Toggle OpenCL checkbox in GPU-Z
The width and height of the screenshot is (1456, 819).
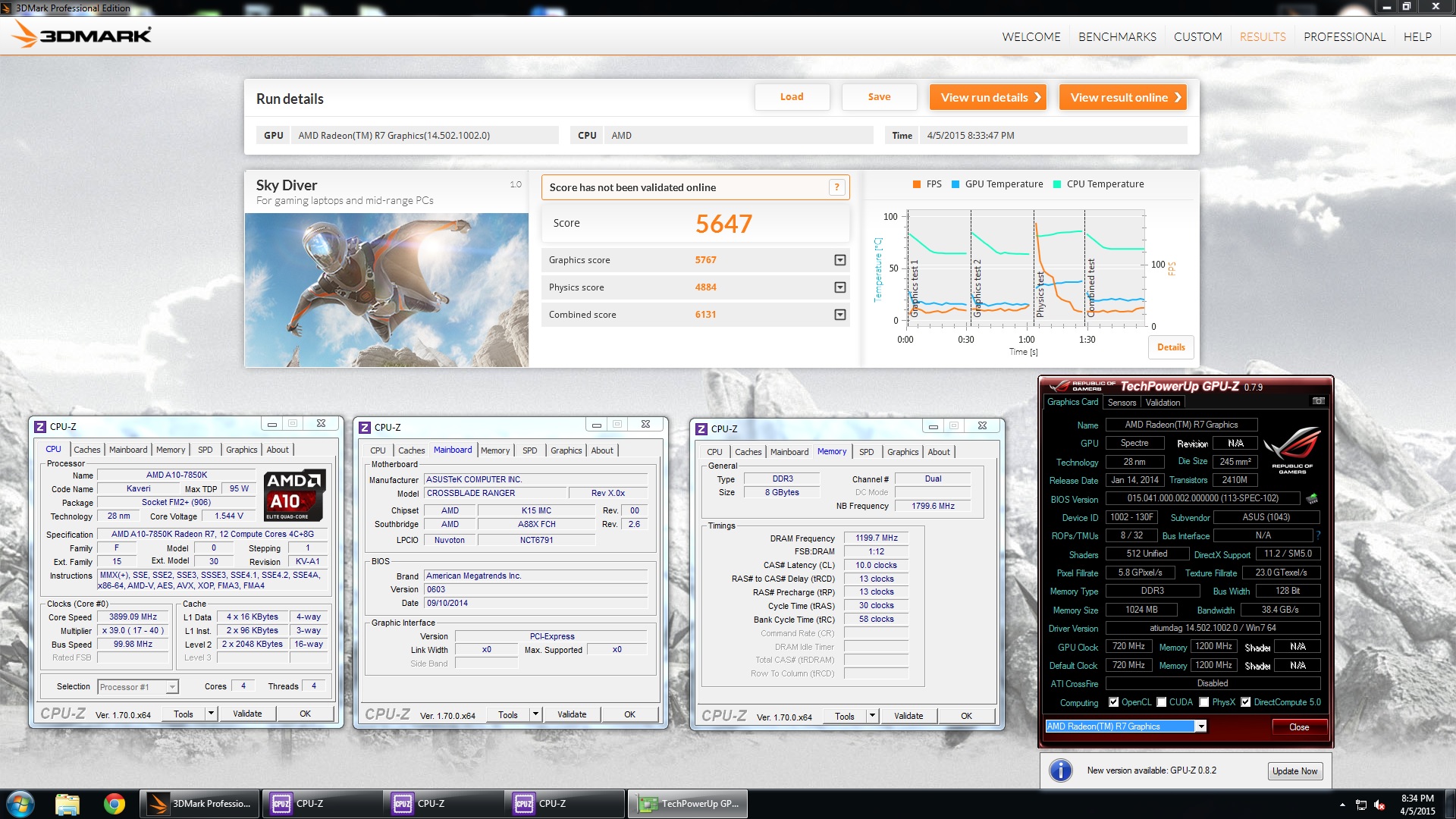point(1113,702)
